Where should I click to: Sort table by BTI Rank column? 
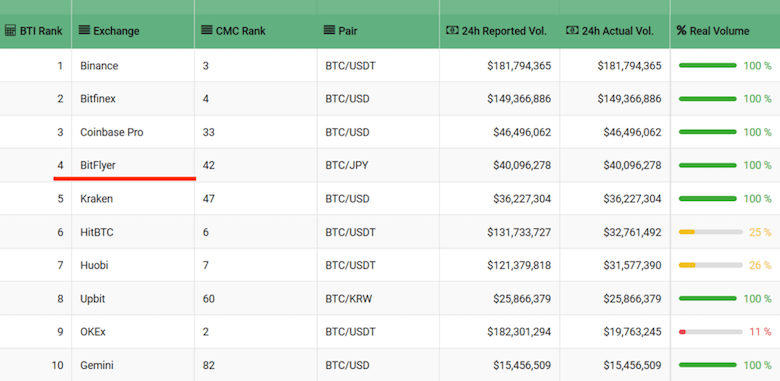41,31
